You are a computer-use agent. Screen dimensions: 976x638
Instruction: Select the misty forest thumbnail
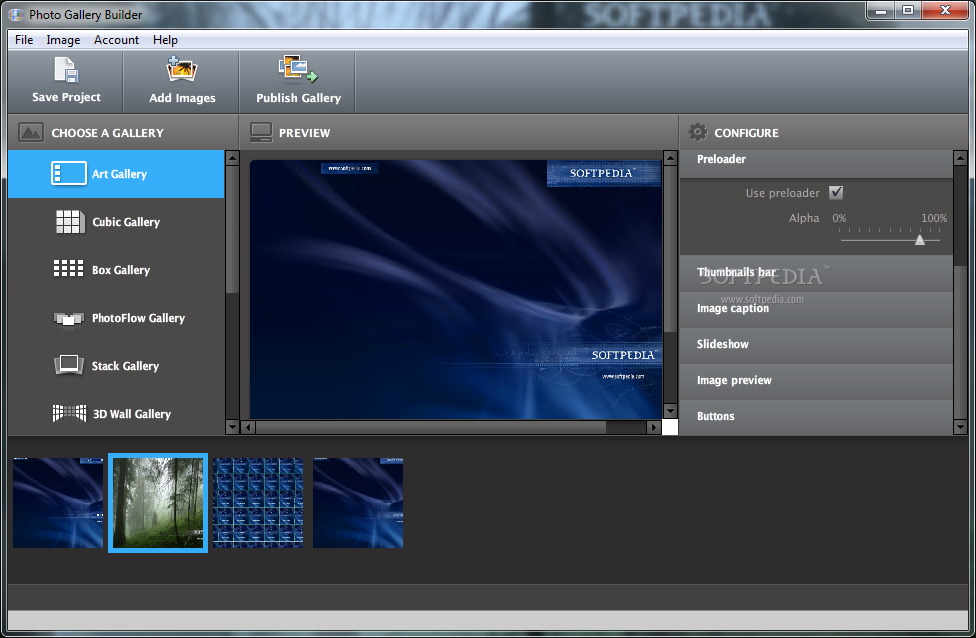tap(158, 503)
